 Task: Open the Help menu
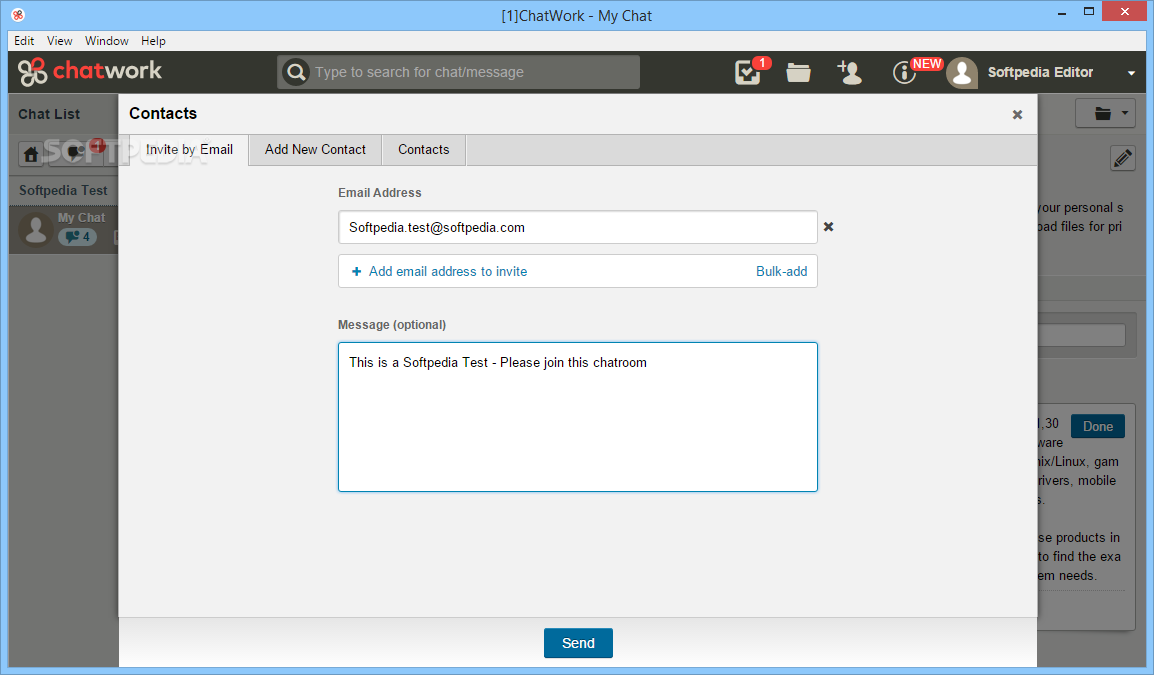[x=153, y=41]
